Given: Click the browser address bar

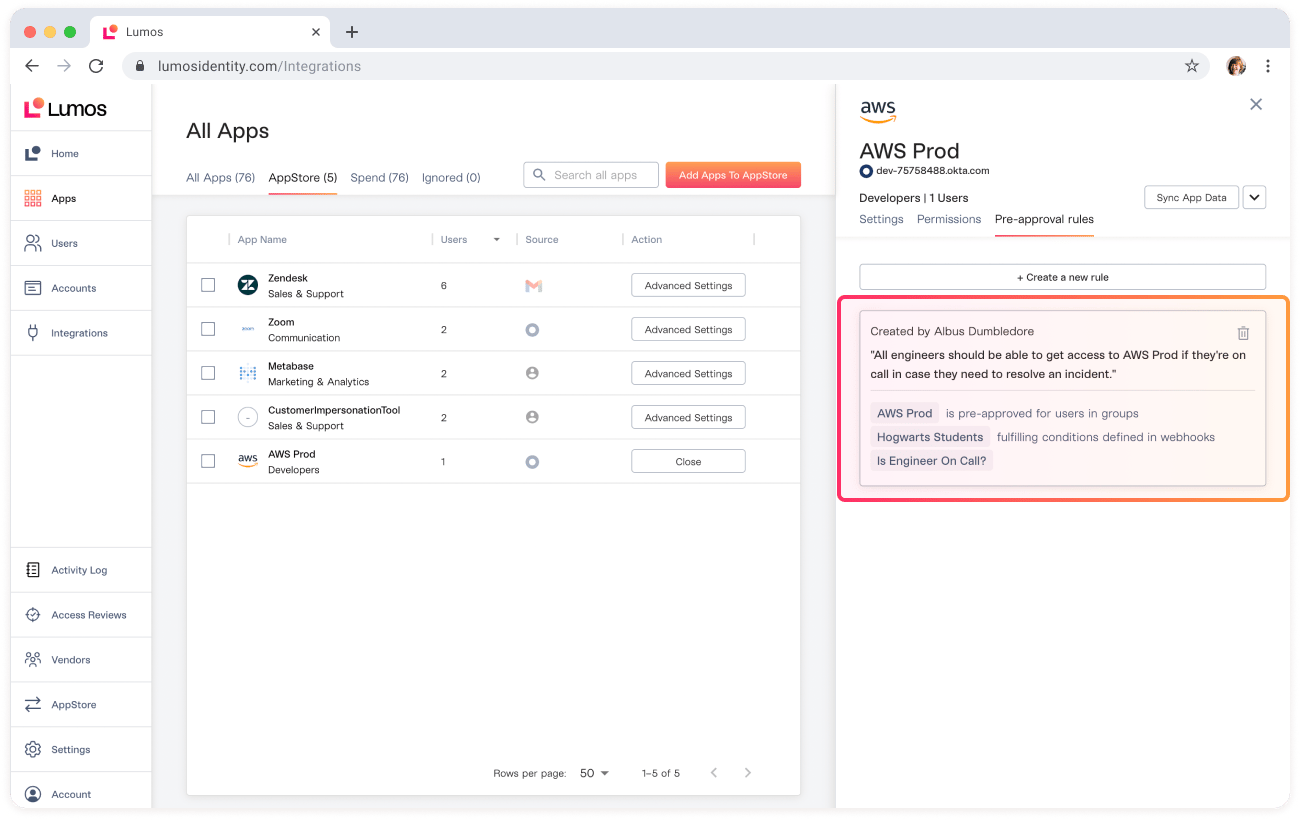Looking at the screenshot, I should pos(665,66).
